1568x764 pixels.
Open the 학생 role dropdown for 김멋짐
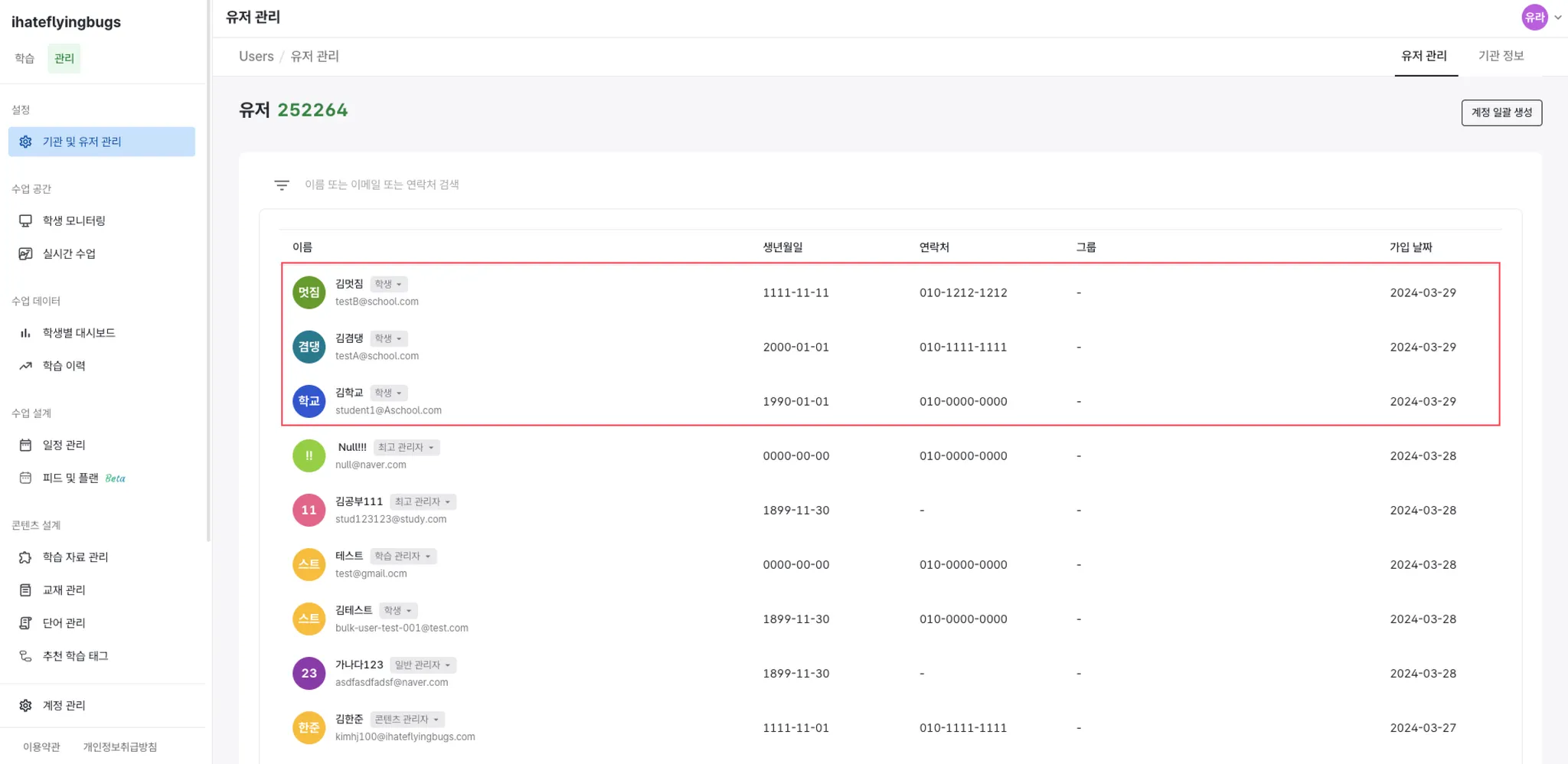pyautogui.click(x=389, y=284)
